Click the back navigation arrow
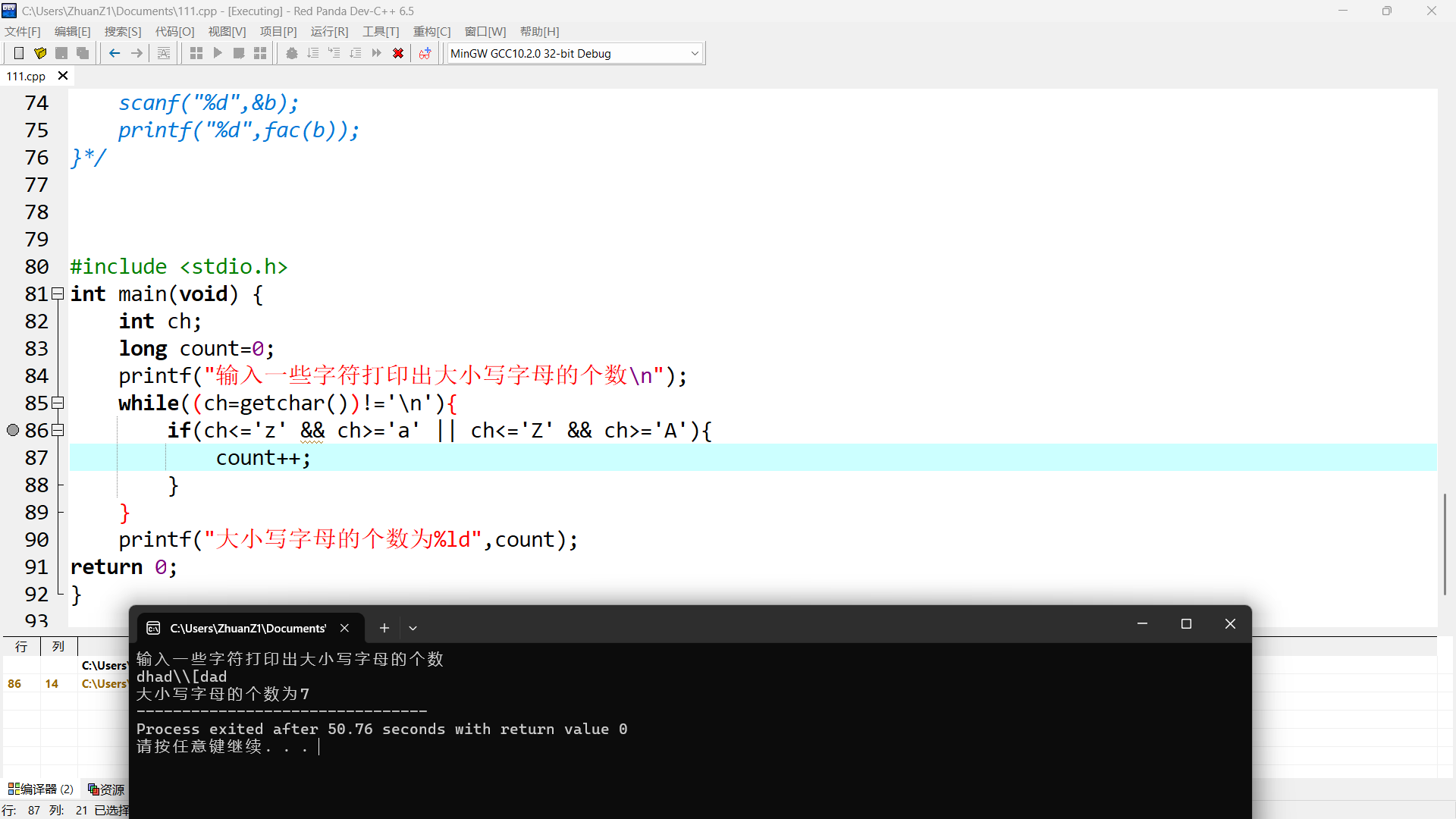Viewport: 1456px width, 819px height. click(115, 53)
